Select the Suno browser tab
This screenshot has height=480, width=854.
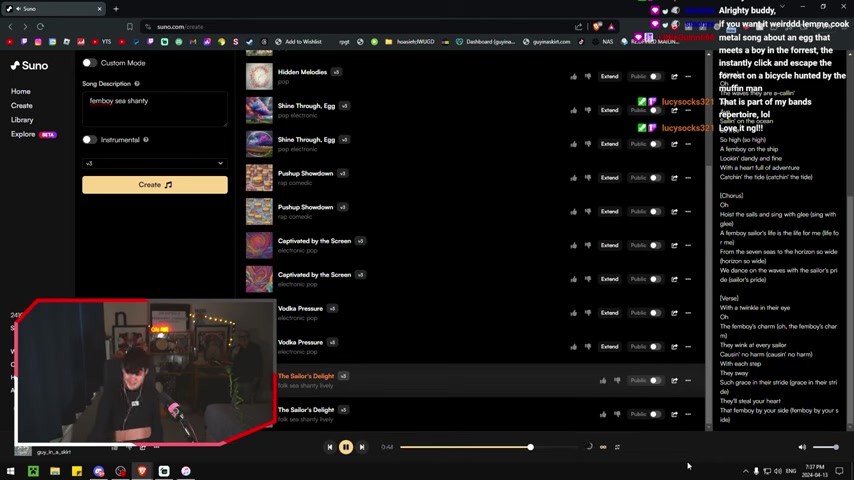coord(54,9)
